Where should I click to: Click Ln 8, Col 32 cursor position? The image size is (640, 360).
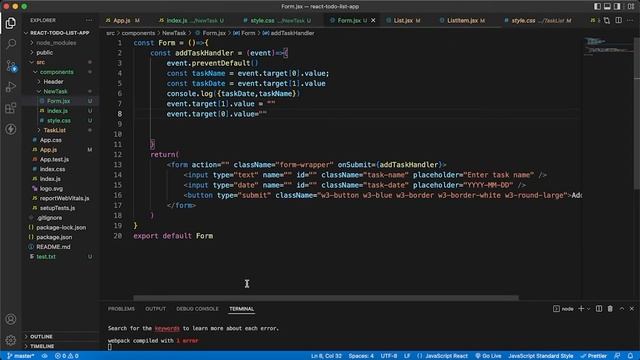pos(326,356)
